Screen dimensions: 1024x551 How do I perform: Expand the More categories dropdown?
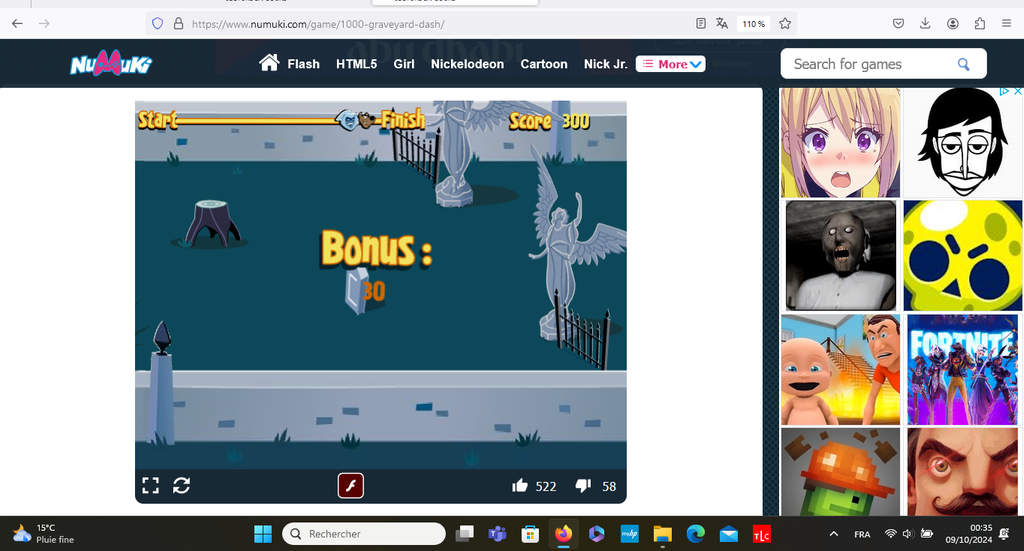coord(671,64)
